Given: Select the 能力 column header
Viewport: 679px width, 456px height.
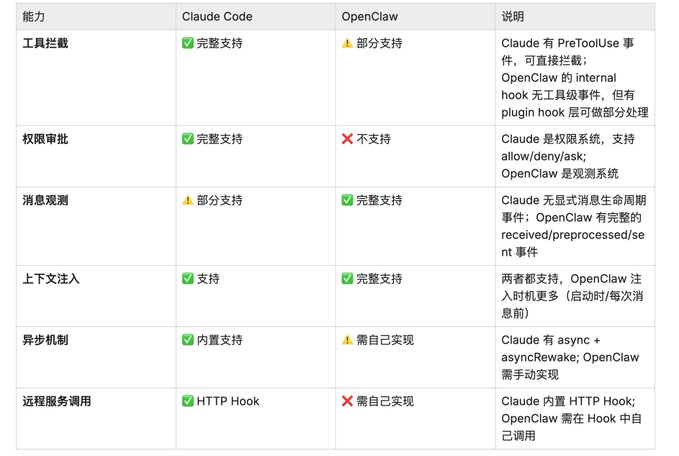Looking at the screenshot, I should (34, 16).
